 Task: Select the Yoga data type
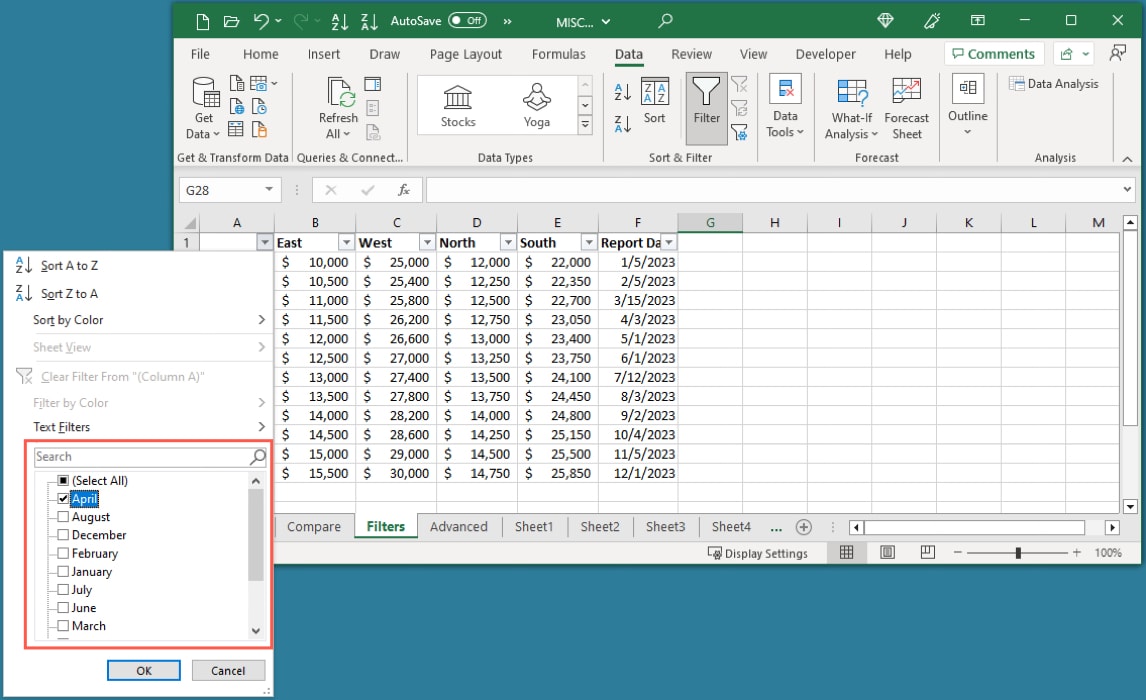537,104
